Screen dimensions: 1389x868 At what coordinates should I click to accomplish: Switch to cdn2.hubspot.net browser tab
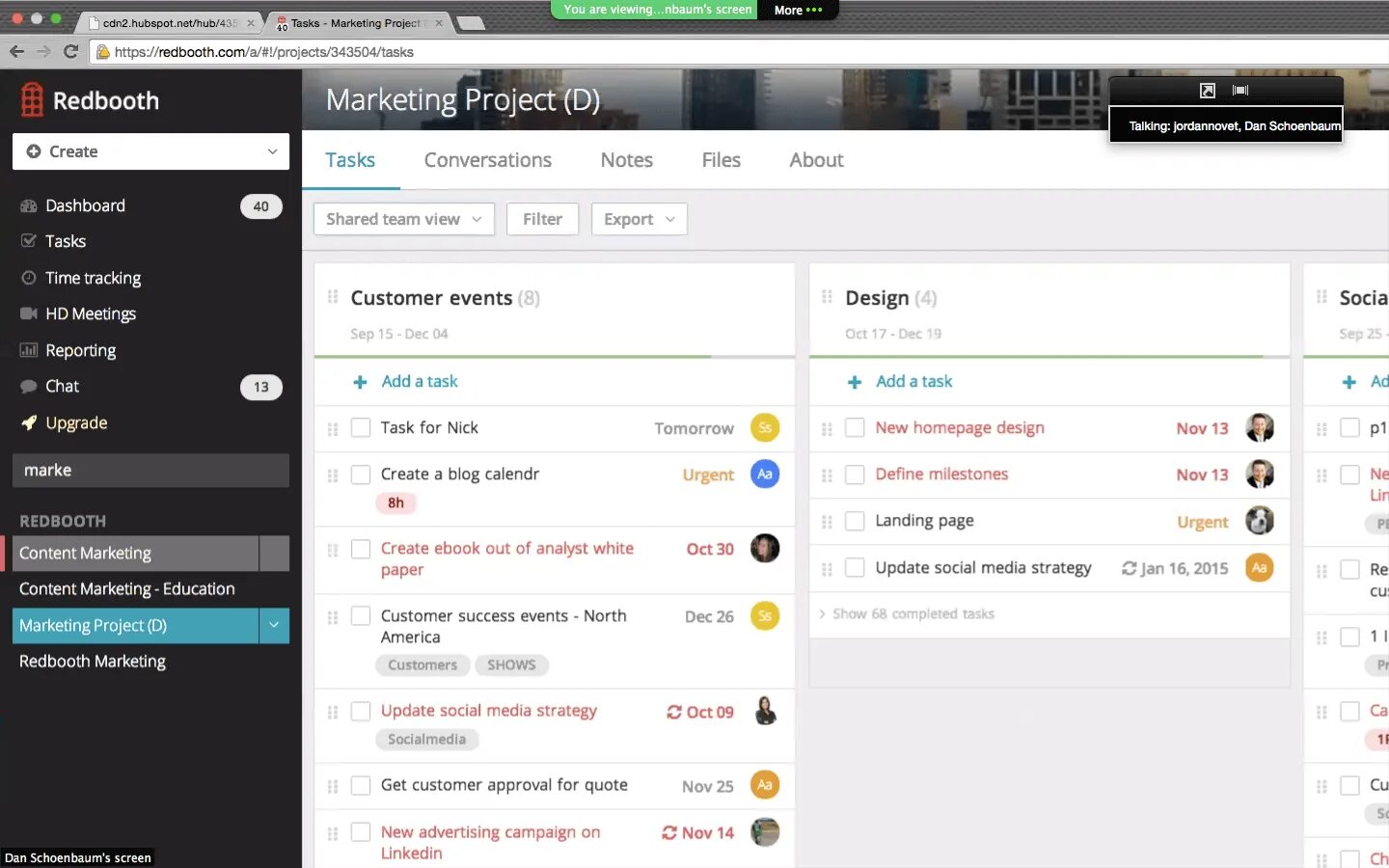coord(169,22)
